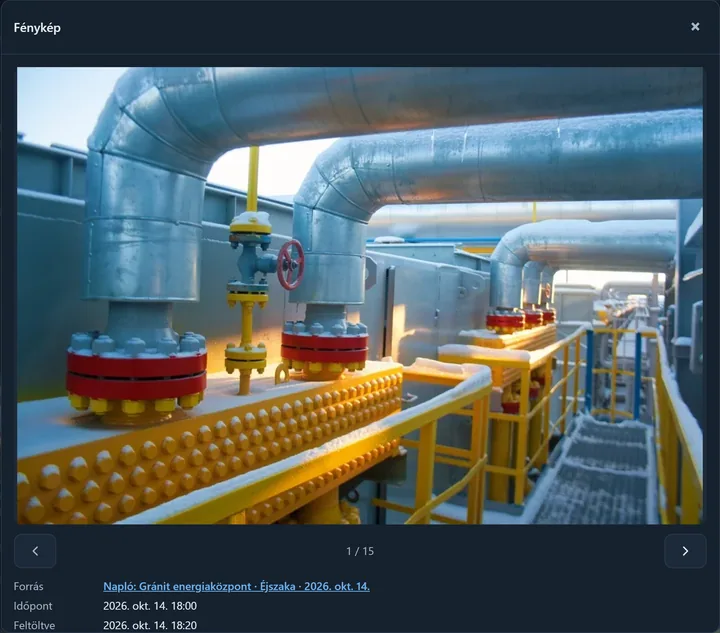Click the Feltöltve timestamp ending 18:20
This screenshot has width=720, height=633.
150,625
